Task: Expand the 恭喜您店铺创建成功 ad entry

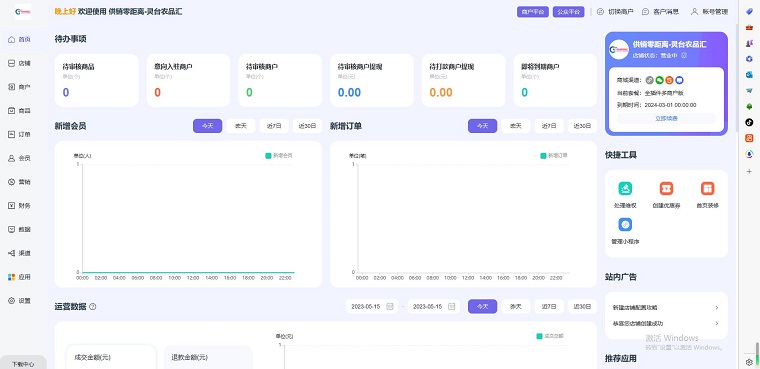Action: (666, 323)
